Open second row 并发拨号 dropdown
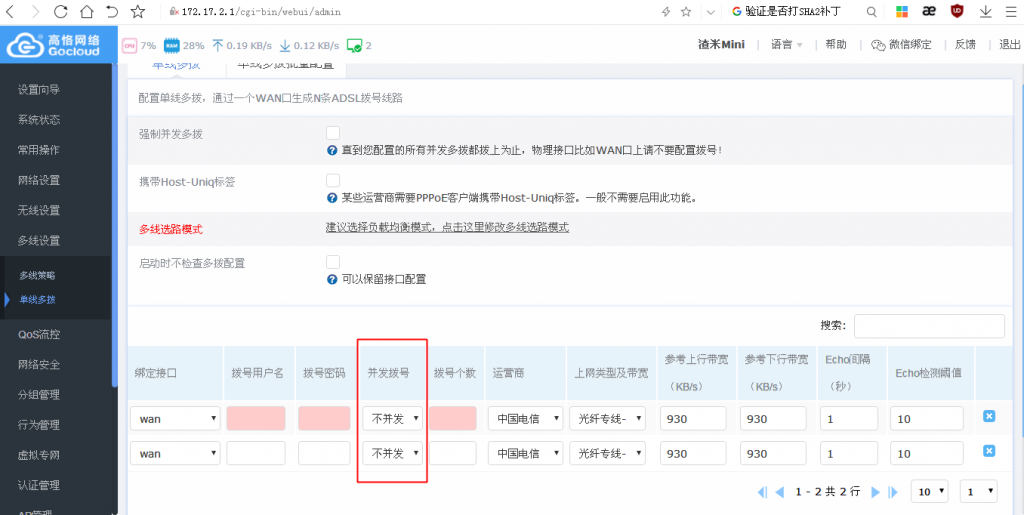Viewport: 1024px width, 515px height. (392, 453)
